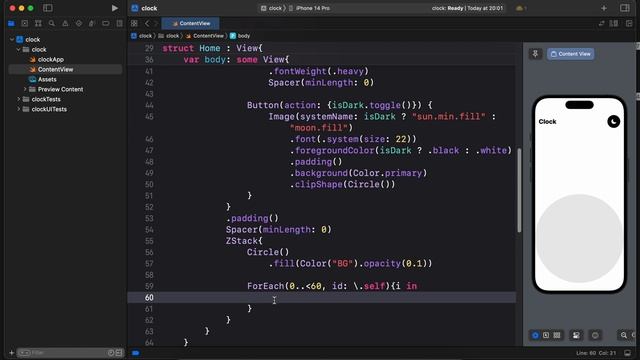The image size is (640, 360).
Task: Open the Library with plus button
Action: pyautogui.click(x=604, y=8)
